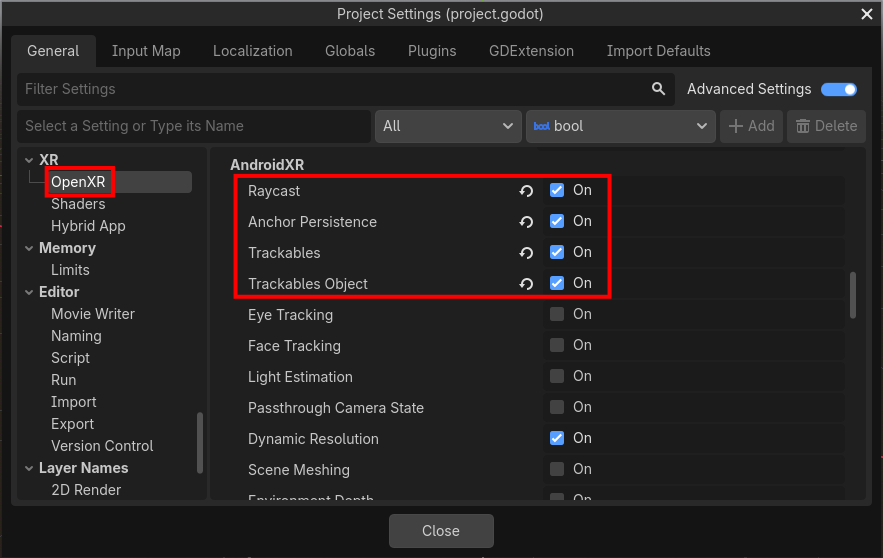Select Shaders in the category tree
The height and width of the screenshot is (558, 883).
tap(78, 204)
